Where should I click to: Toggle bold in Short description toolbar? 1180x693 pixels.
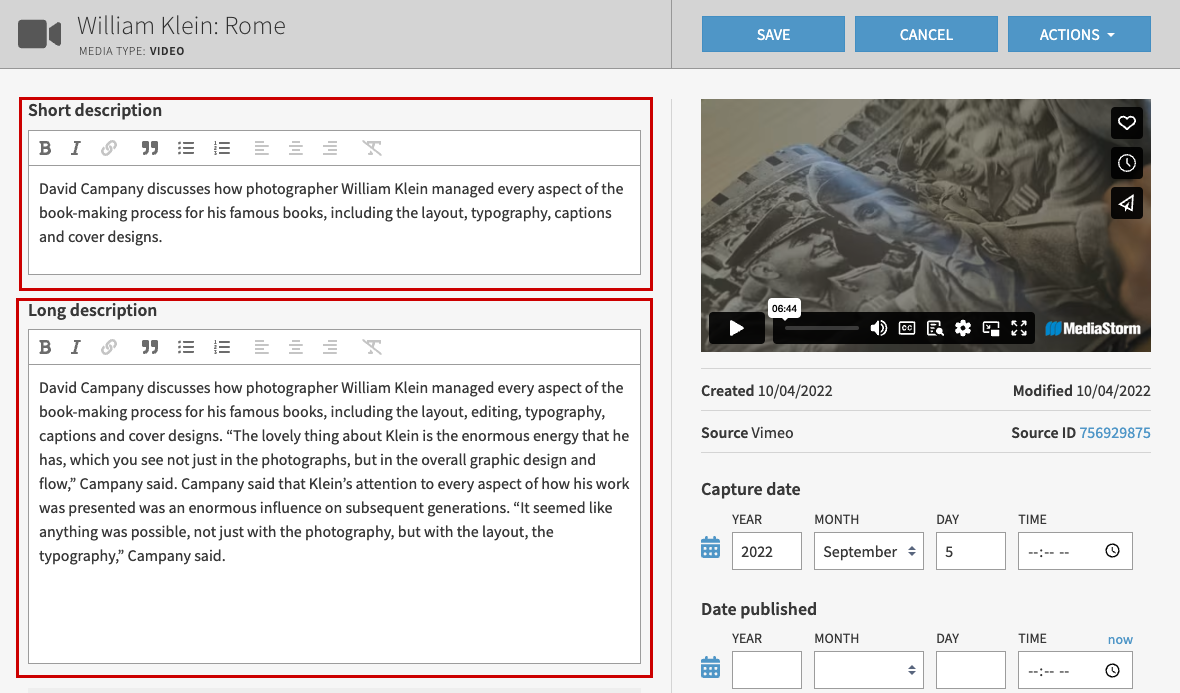[45, 148]
